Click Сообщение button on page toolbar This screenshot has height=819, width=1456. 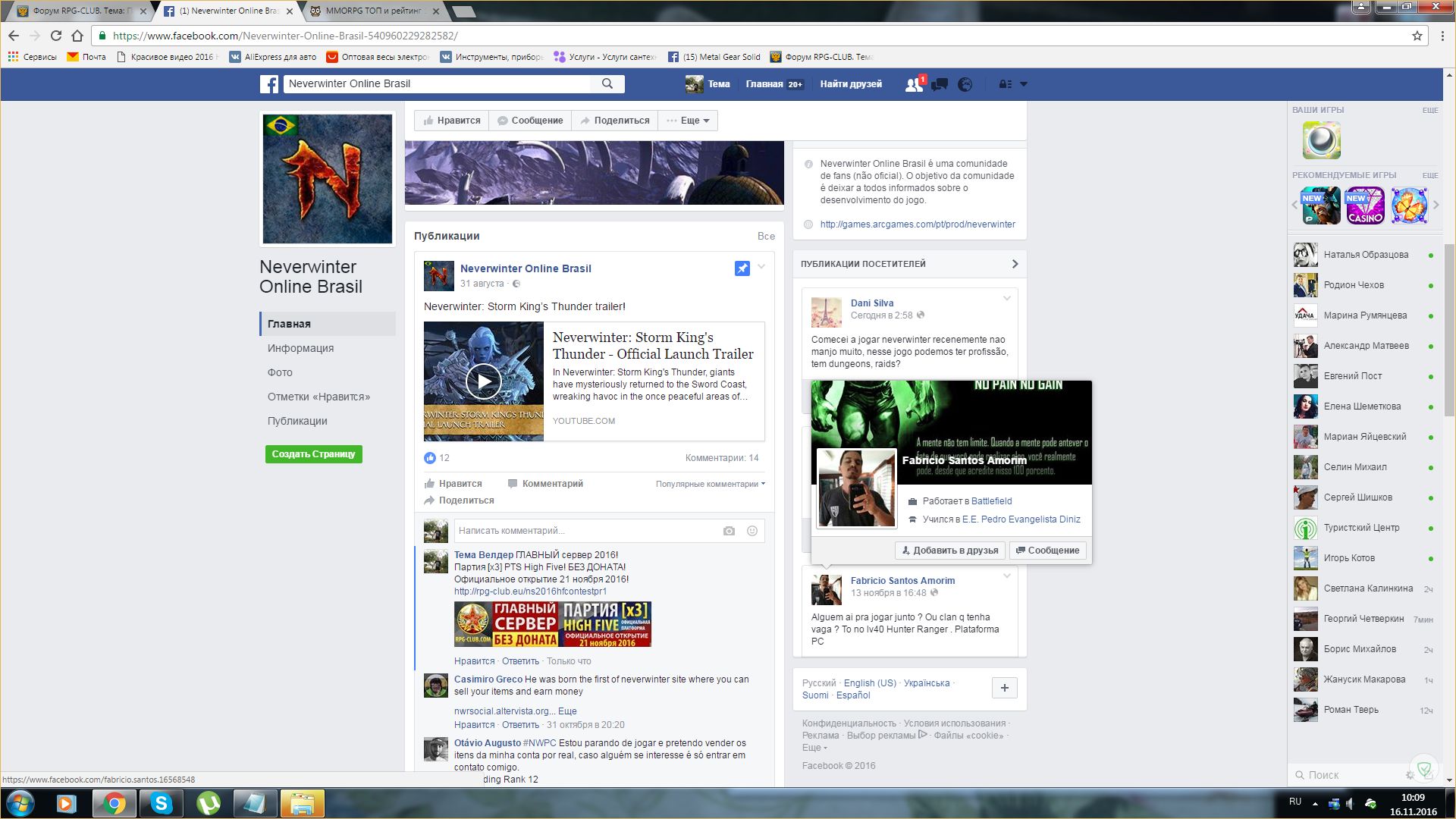[530, 121]
